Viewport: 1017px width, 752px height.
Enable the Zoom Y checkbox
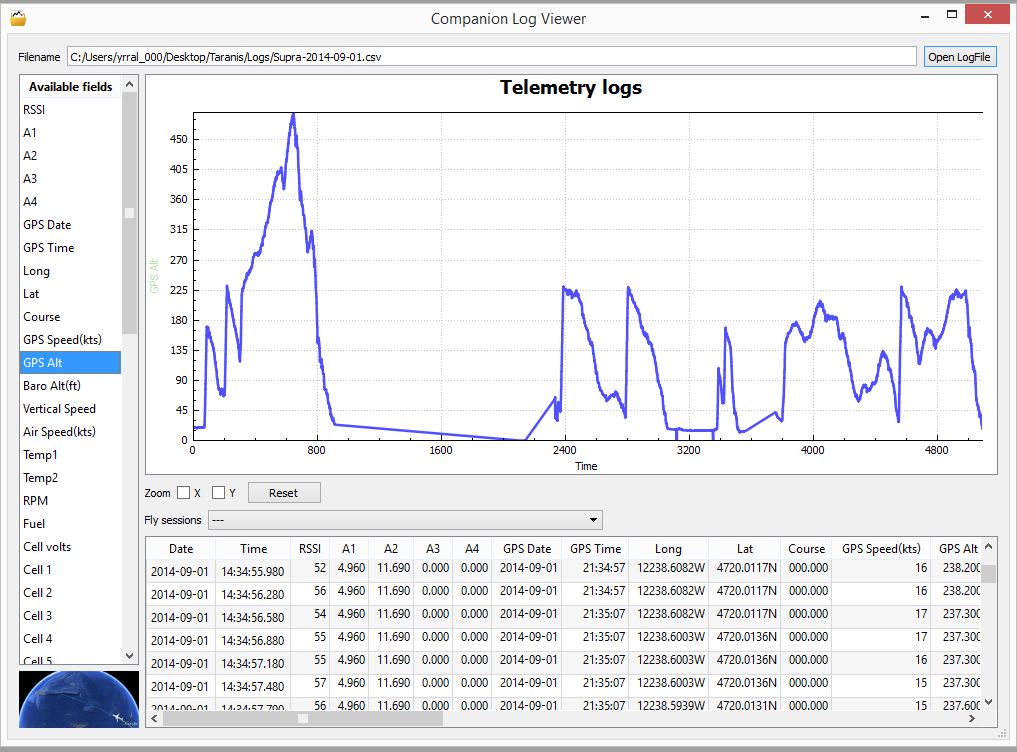[219, 493]
